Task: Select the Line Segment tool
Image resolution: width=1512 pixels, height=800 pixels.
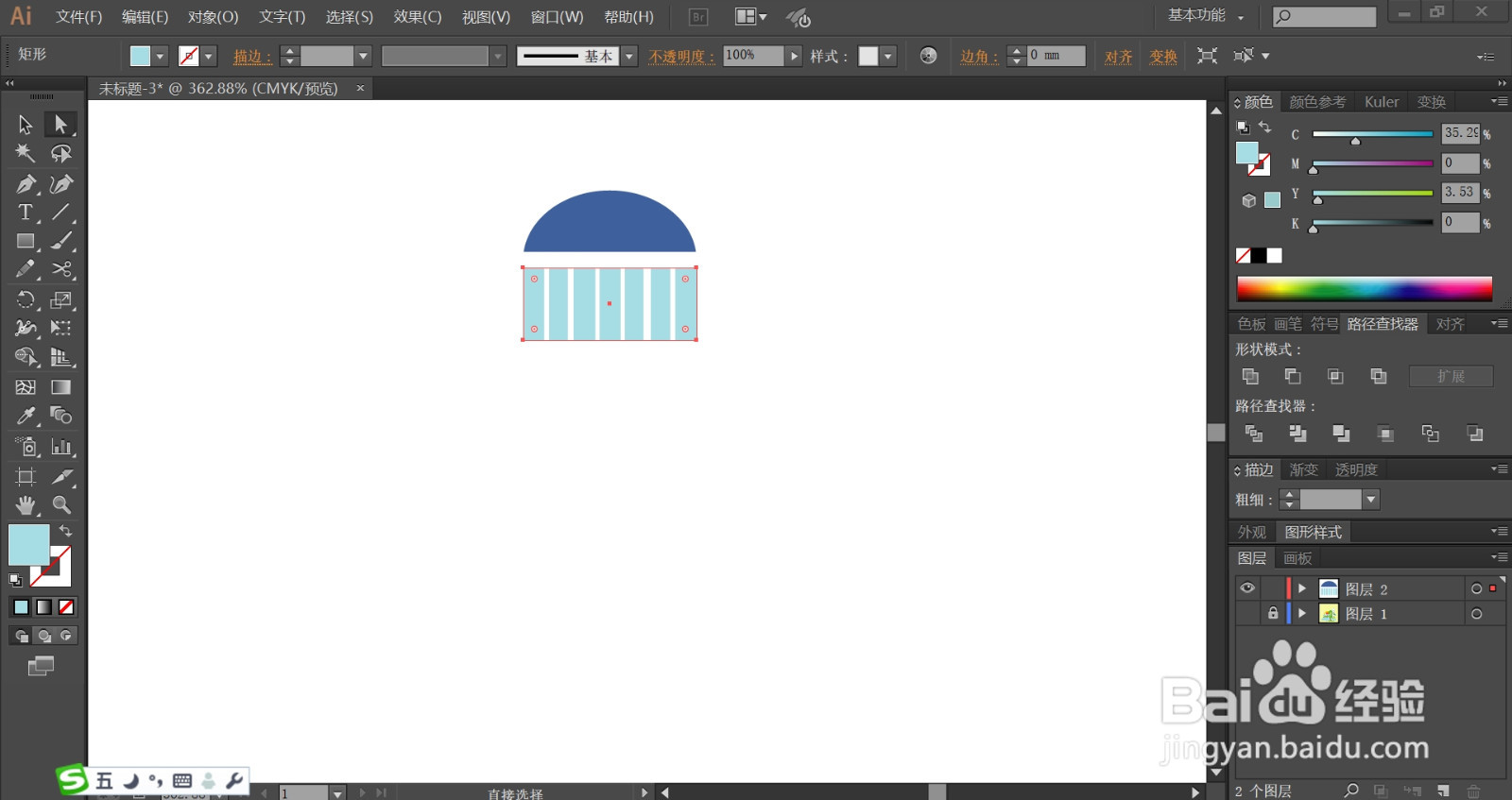Action: (x=60, y=213)
